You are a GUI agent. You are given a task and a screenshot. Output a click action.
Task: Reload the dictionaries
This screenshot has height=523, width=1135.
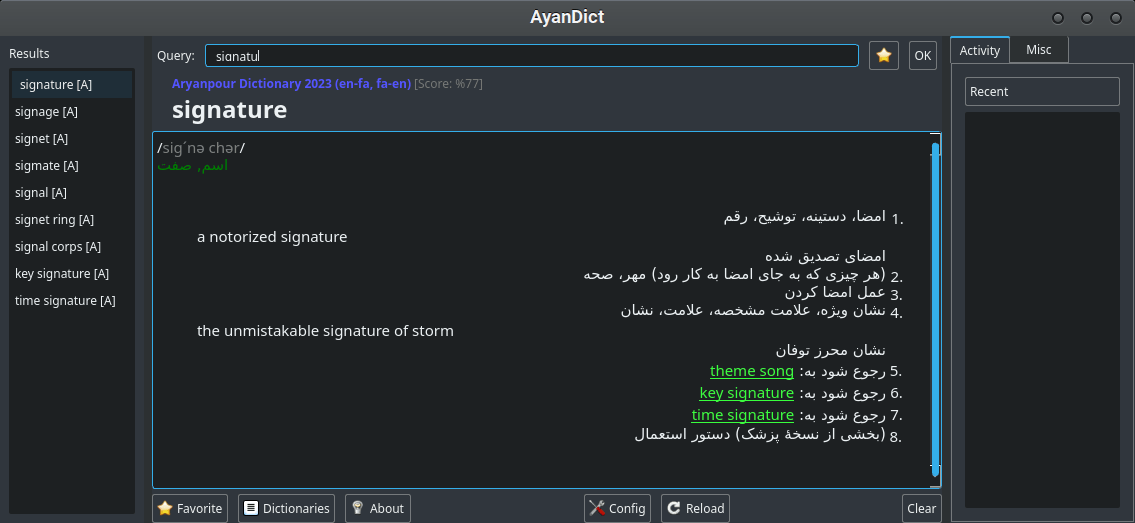pos(696,509)
